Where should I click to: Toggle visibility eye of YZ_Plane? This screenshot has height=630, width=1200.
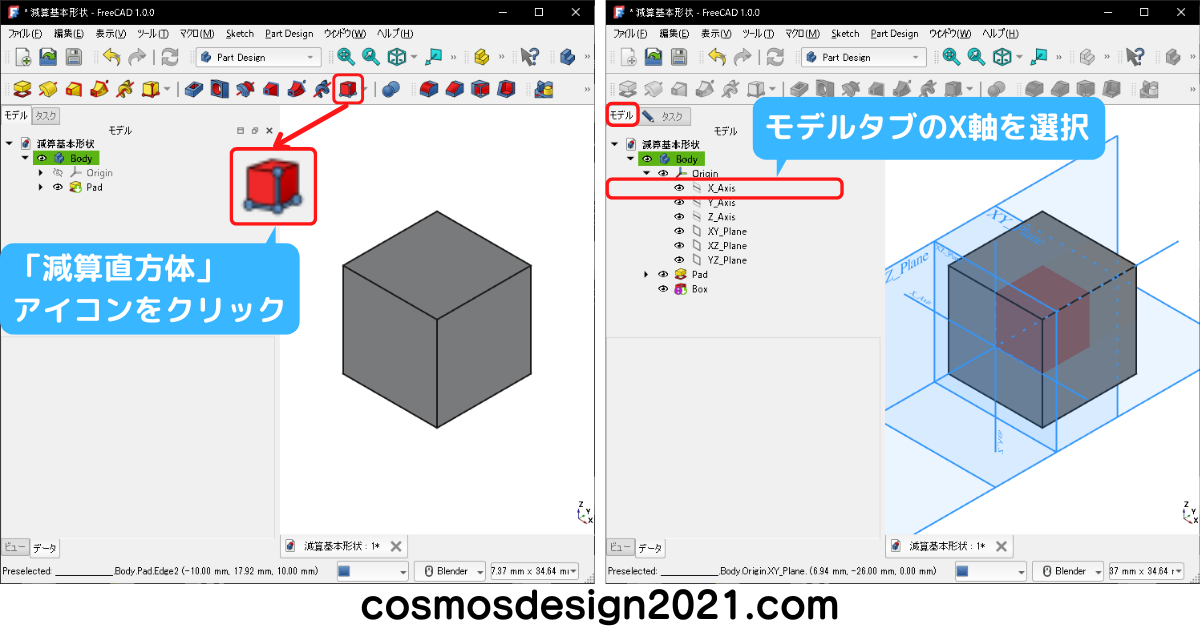(679, 260)
